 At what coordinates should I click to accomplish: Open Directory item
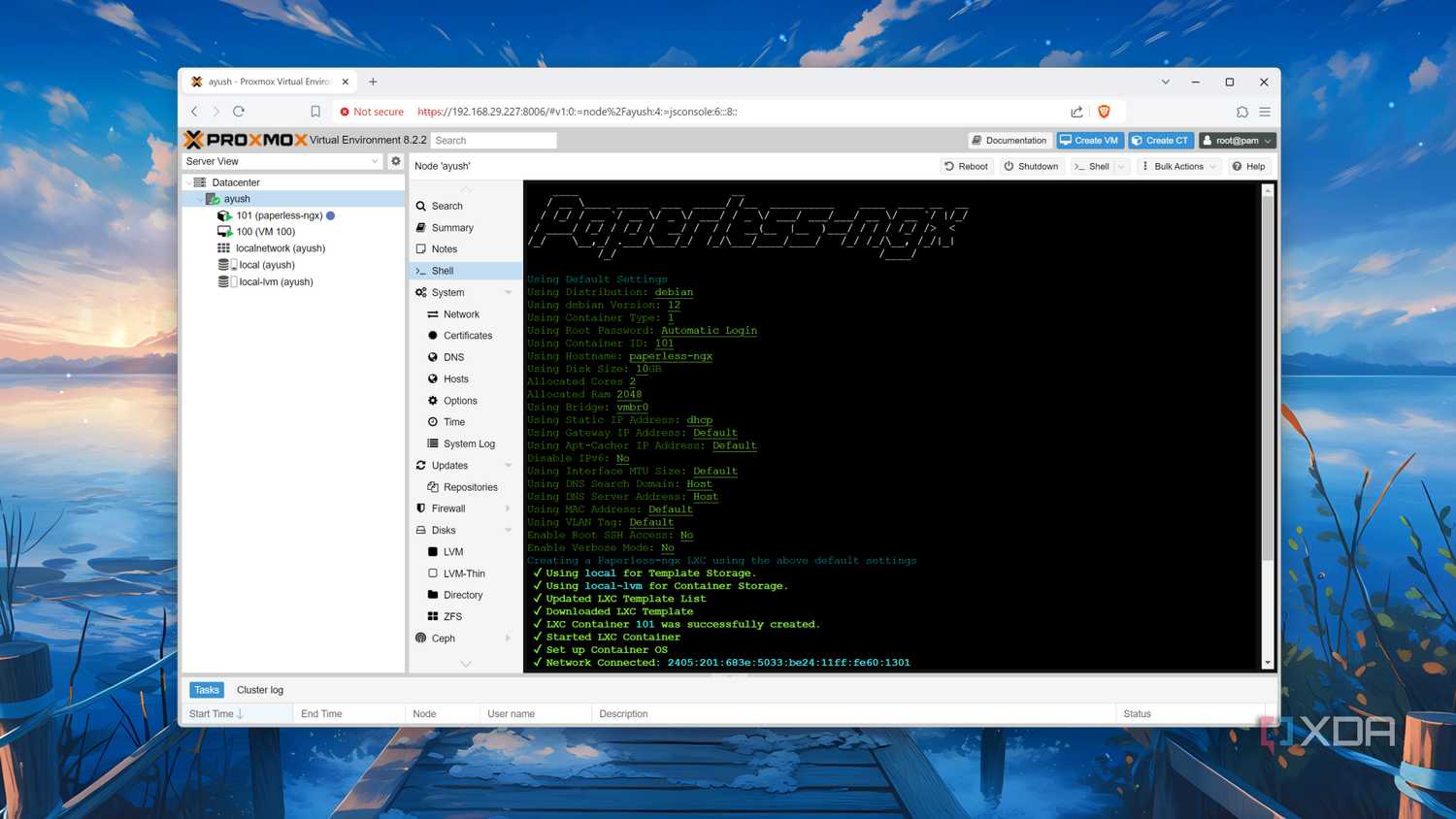coord(466,595)
